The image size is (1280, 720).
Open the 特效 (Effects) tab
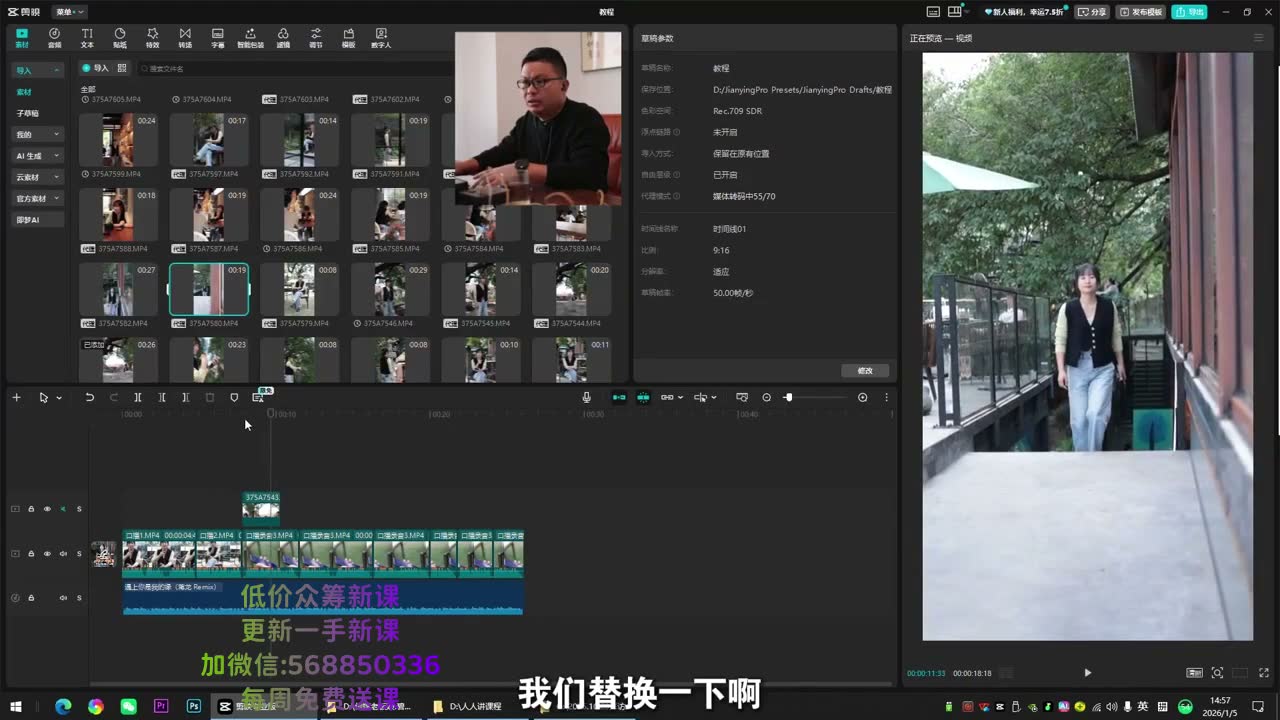[152, 38]
